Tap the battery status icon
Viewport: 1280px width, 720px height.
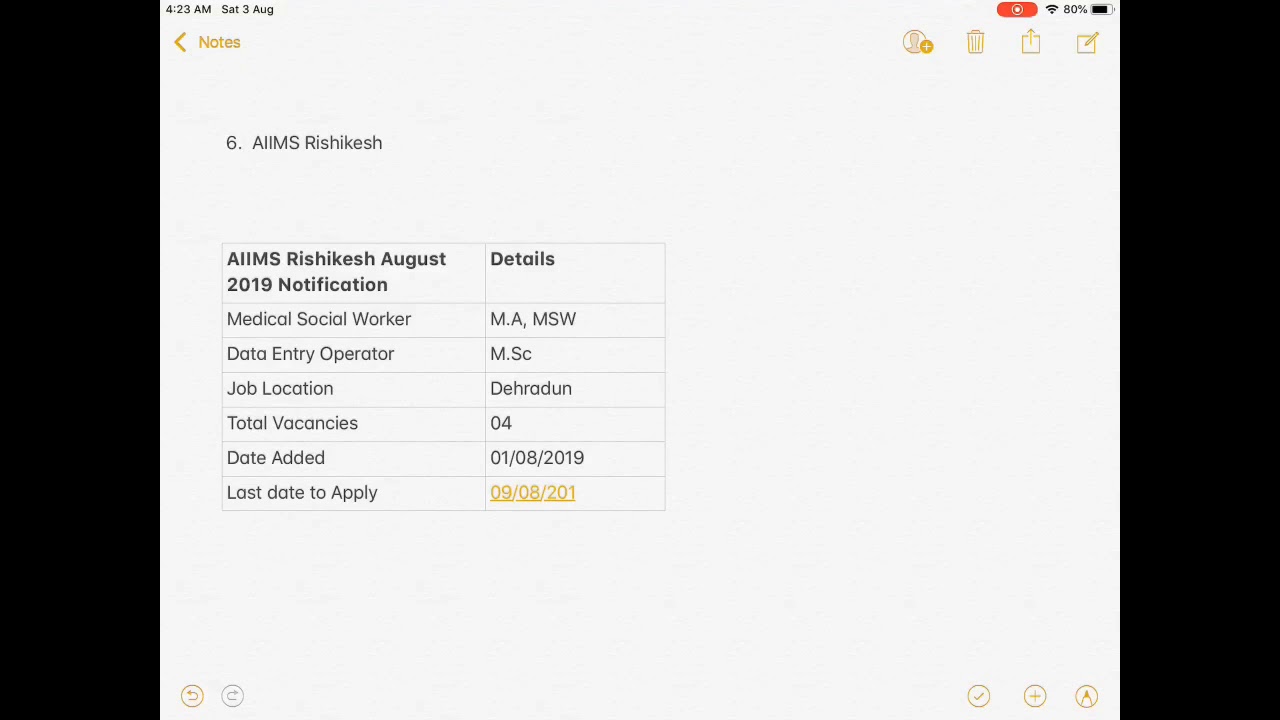[1101, 9]
